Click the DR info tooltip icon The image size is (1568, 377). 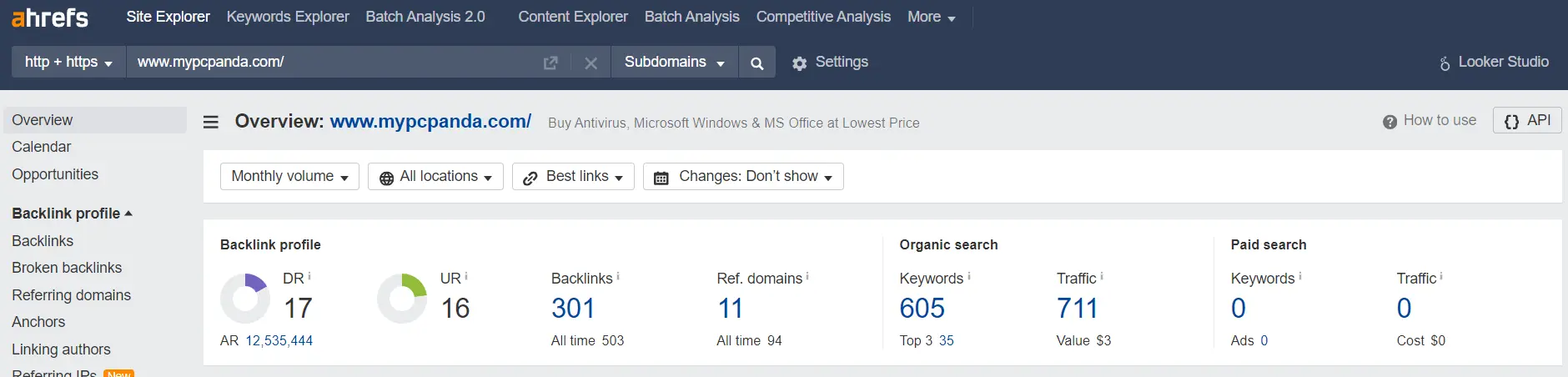(x=309, y=276)
